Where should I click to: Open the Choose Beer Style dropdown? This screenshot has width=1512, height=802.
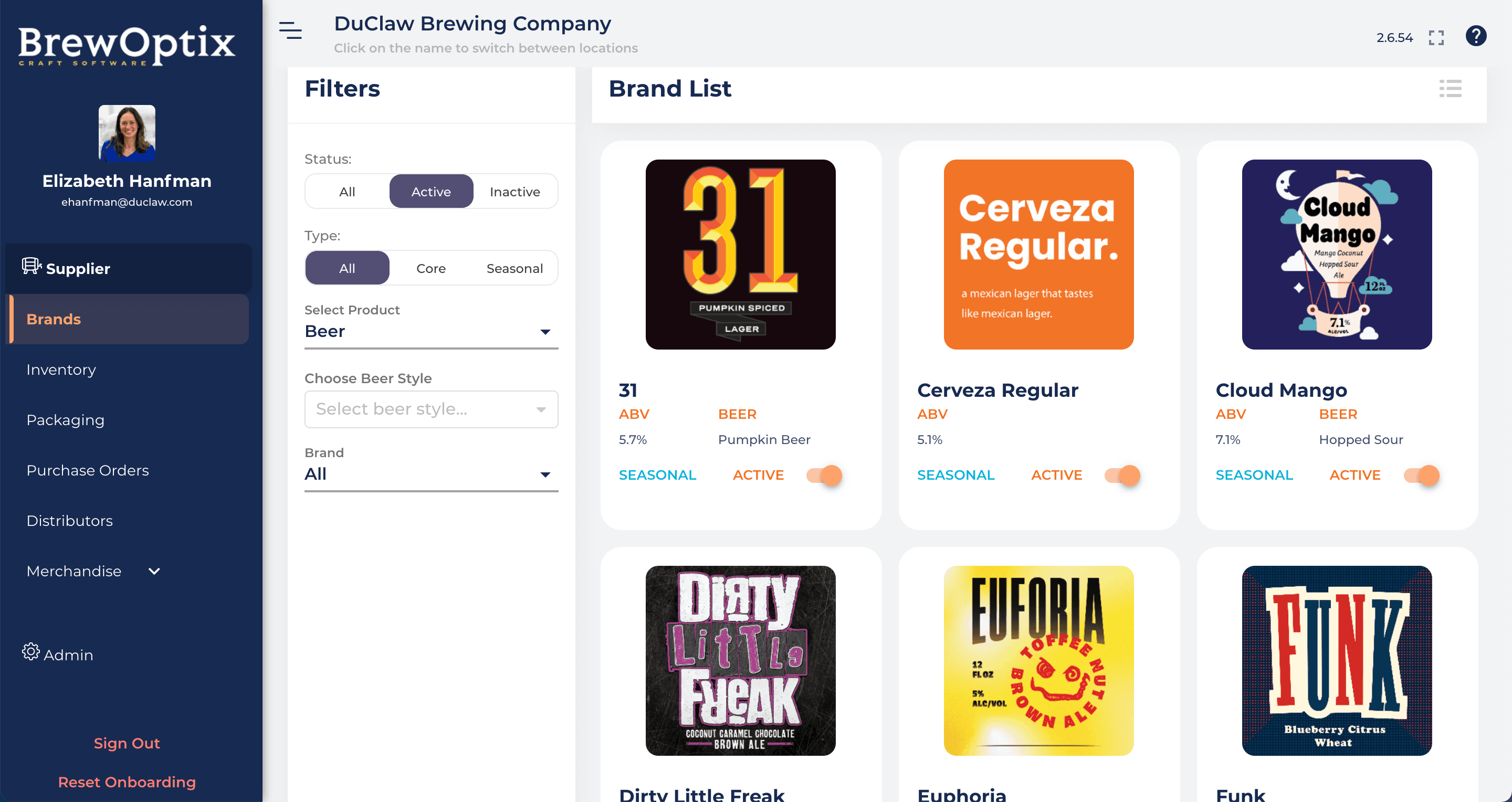[430, 409]
